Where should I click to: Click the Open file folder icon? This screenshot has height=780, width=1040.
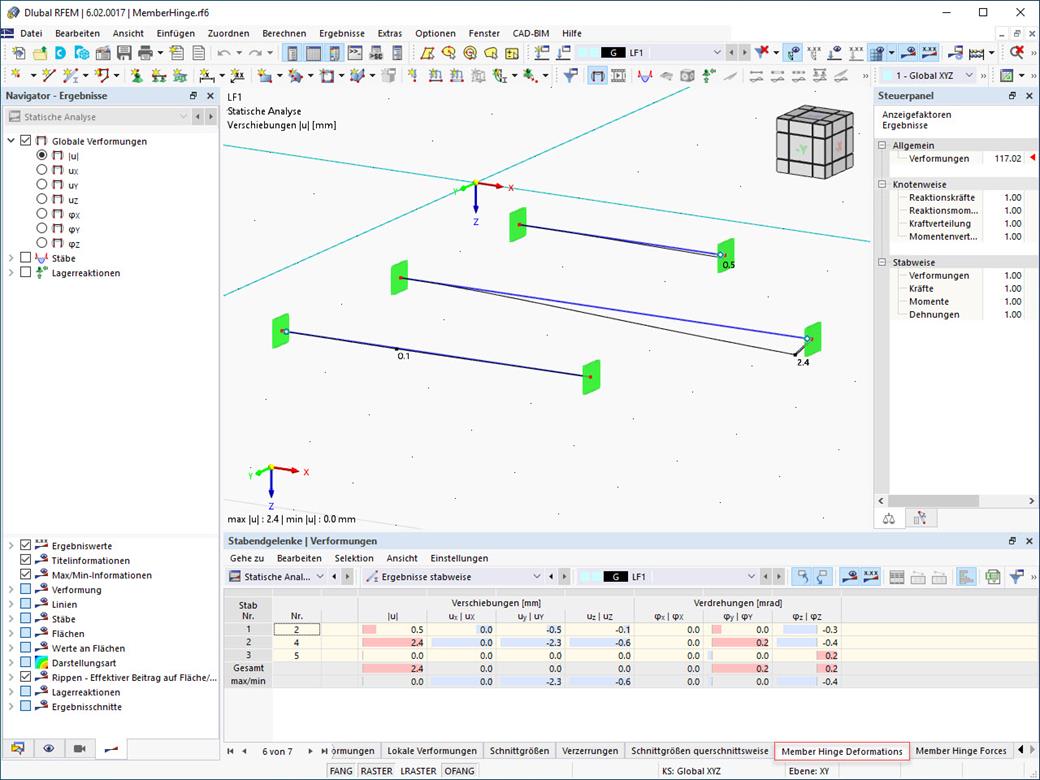click(40, 52)
